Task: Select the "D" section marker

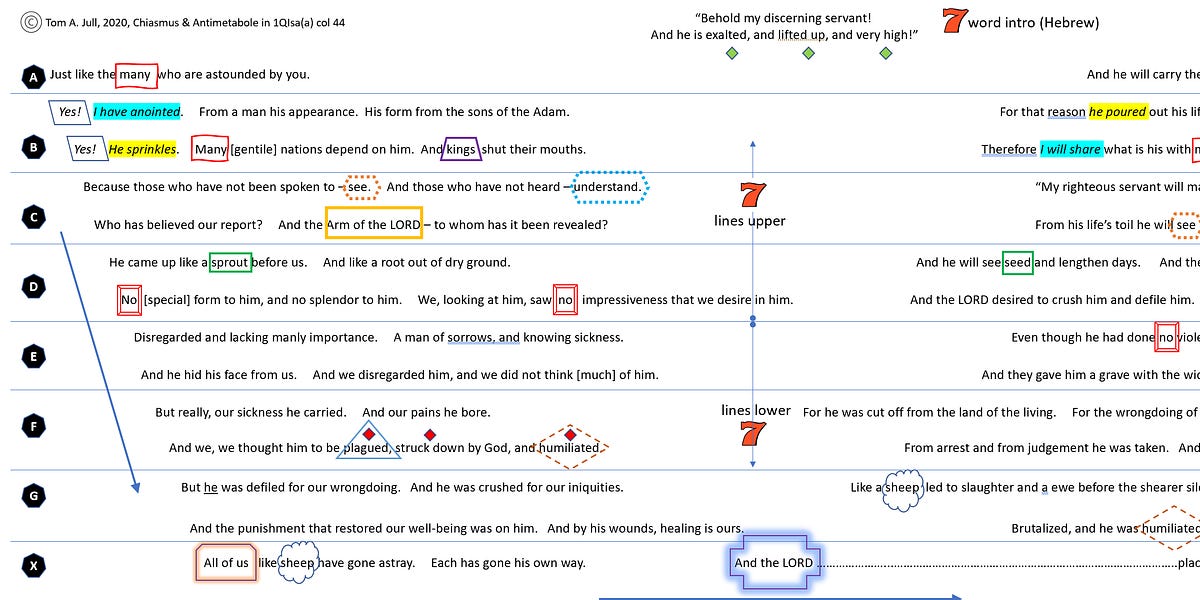Action: coord(34,285)
